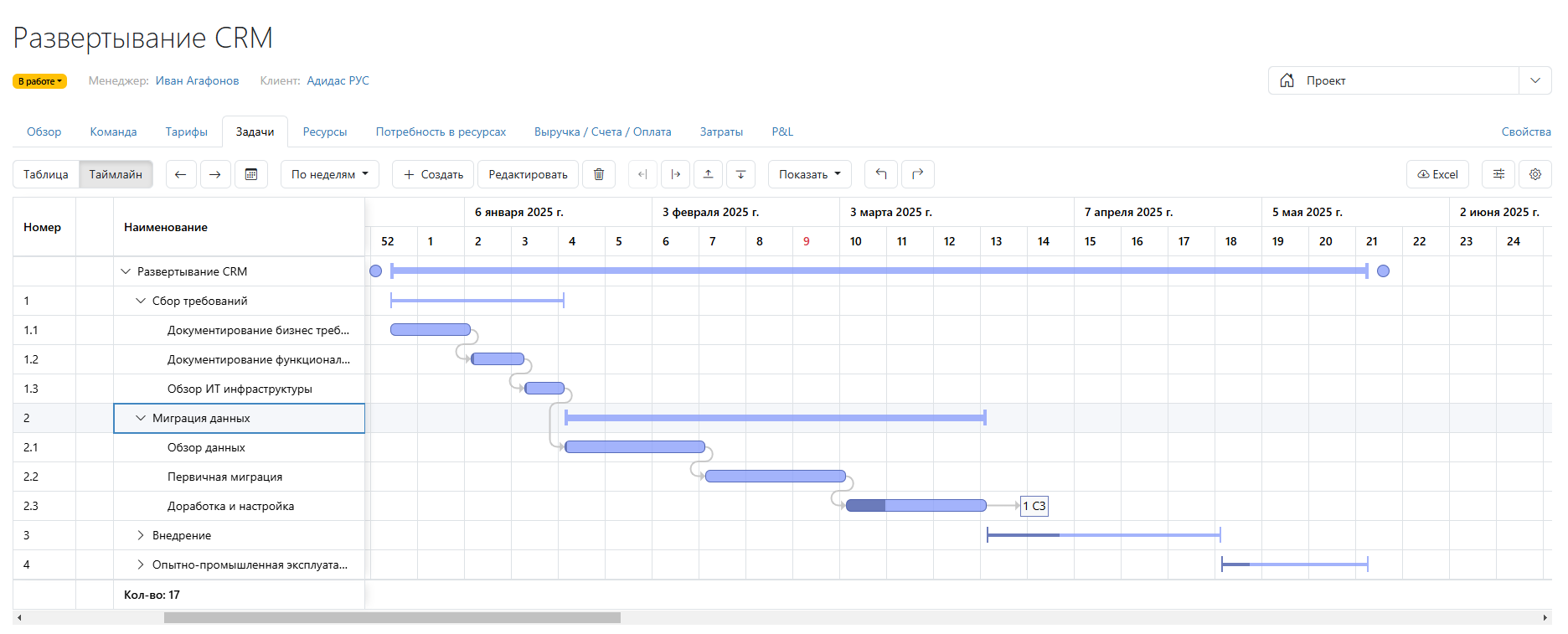The height and width of the screenshot is (634, 1568).
Task: Click the scrollbar right arrow
Action: [1545, 617]
